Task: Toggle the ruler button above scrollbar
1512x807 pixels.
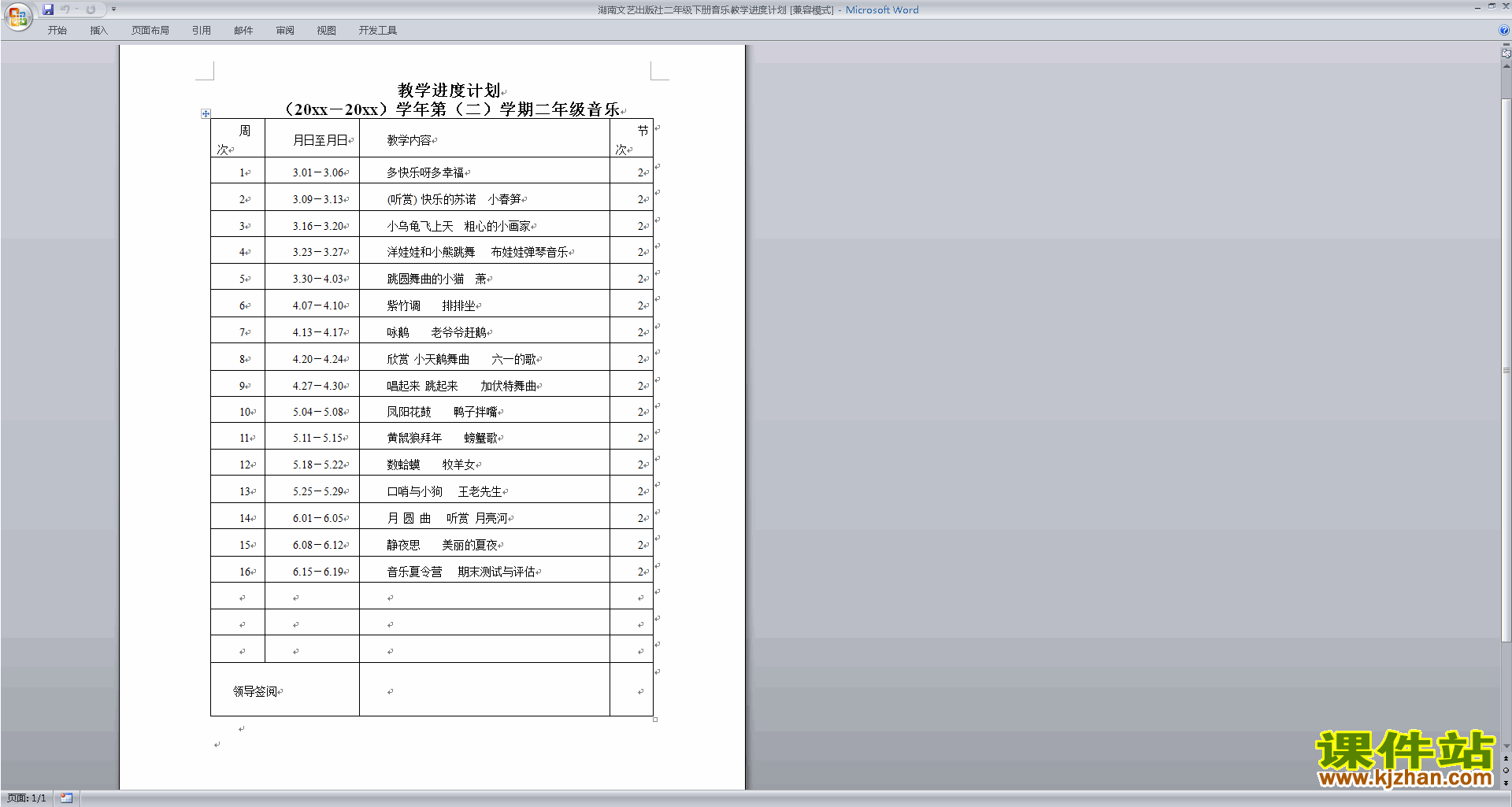Action: [x=1506, y=54]
